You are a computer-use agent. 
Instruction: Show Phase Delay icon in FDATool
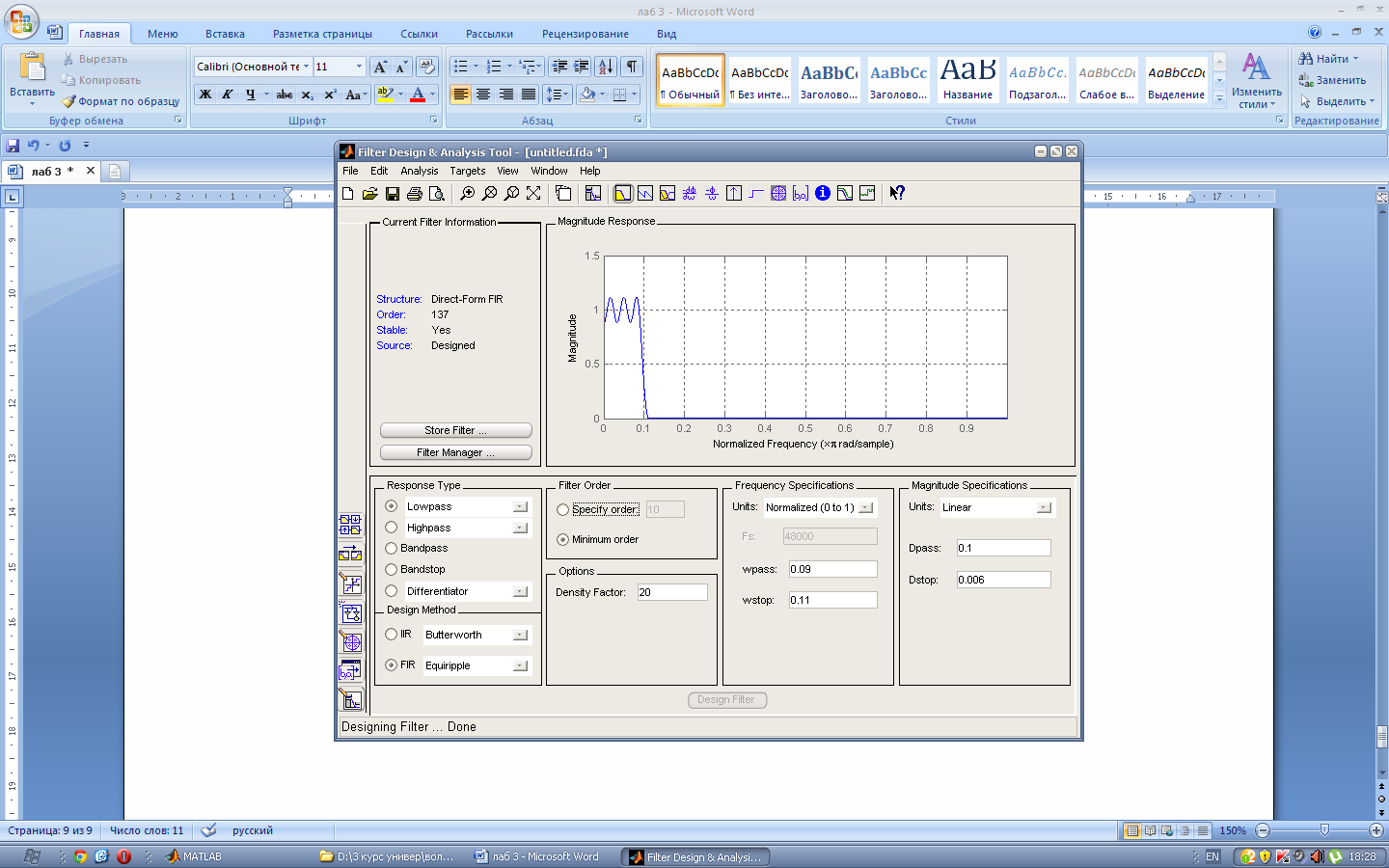tap(712, 194)
